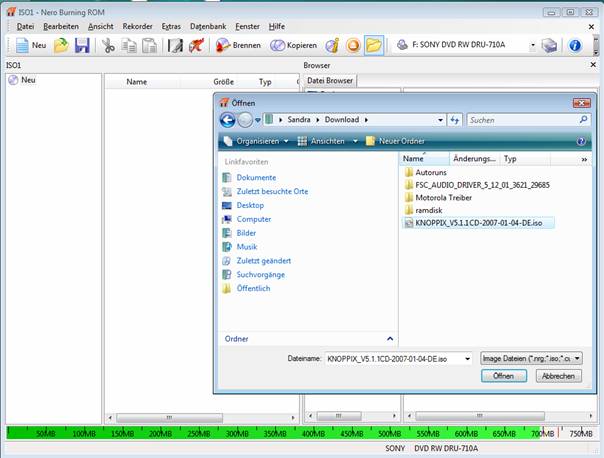604x458 pixels.
Task: Click the eject drive icon in toolbar
Action: pos(549,45)
